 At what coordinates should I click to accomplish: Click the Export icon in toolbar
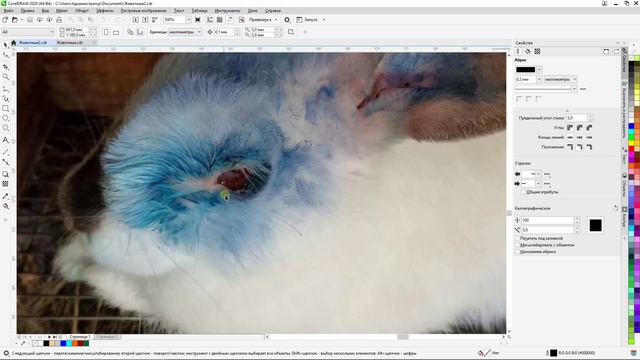(145, 20)
